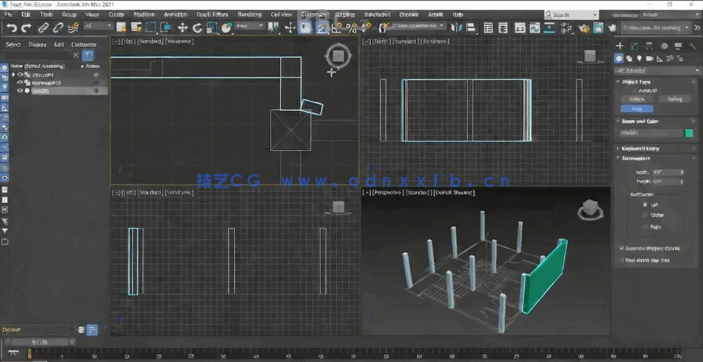This screenshot has height=362, width=703.
Task: Enable Real-World Map Size checkbox
Action: click(x=622, y=260)
